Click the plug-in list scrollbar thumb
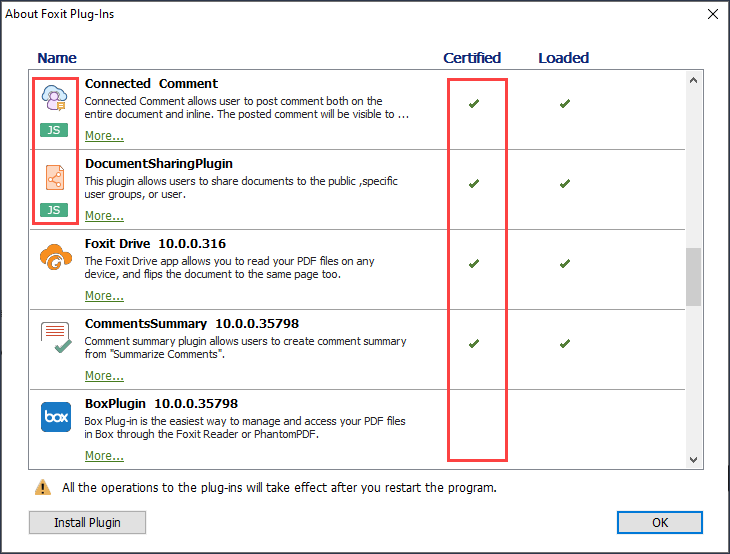This screenshot has width=730, height=554. (693, 277)
